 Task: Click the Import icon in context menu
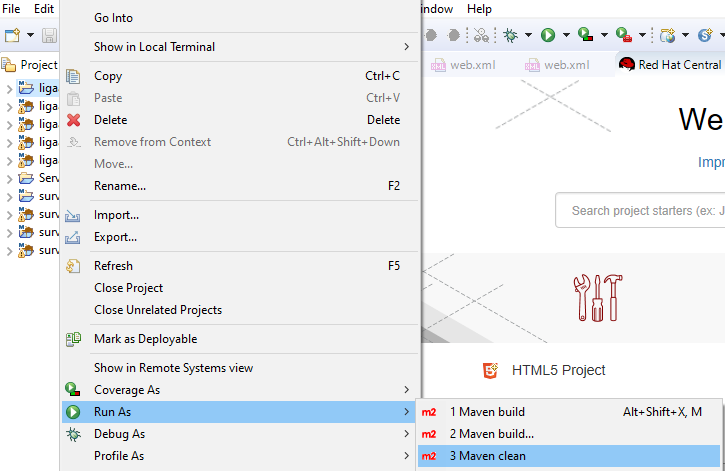[73, 215]
